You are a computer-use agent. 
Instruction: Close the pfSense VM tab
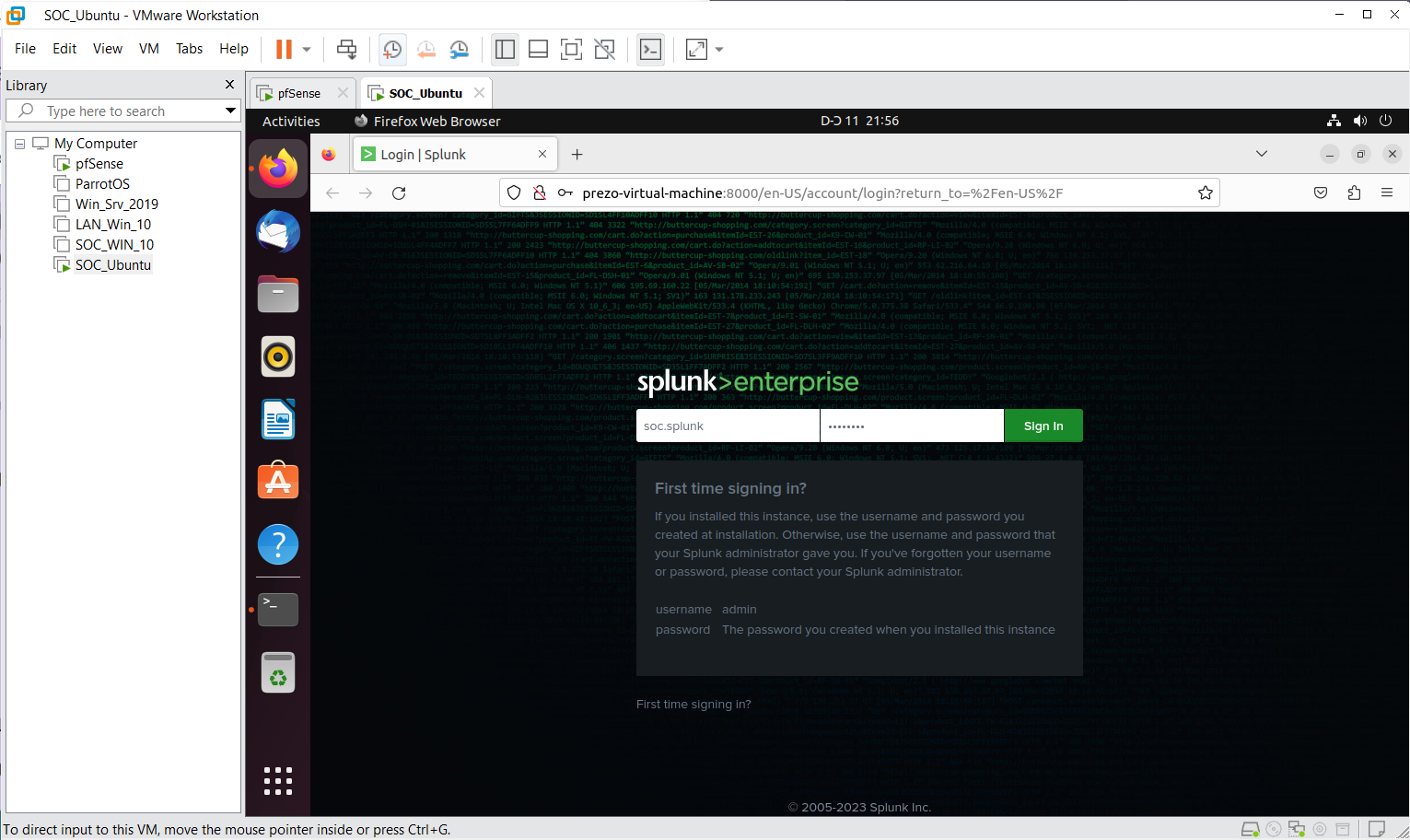click(343, 92)
